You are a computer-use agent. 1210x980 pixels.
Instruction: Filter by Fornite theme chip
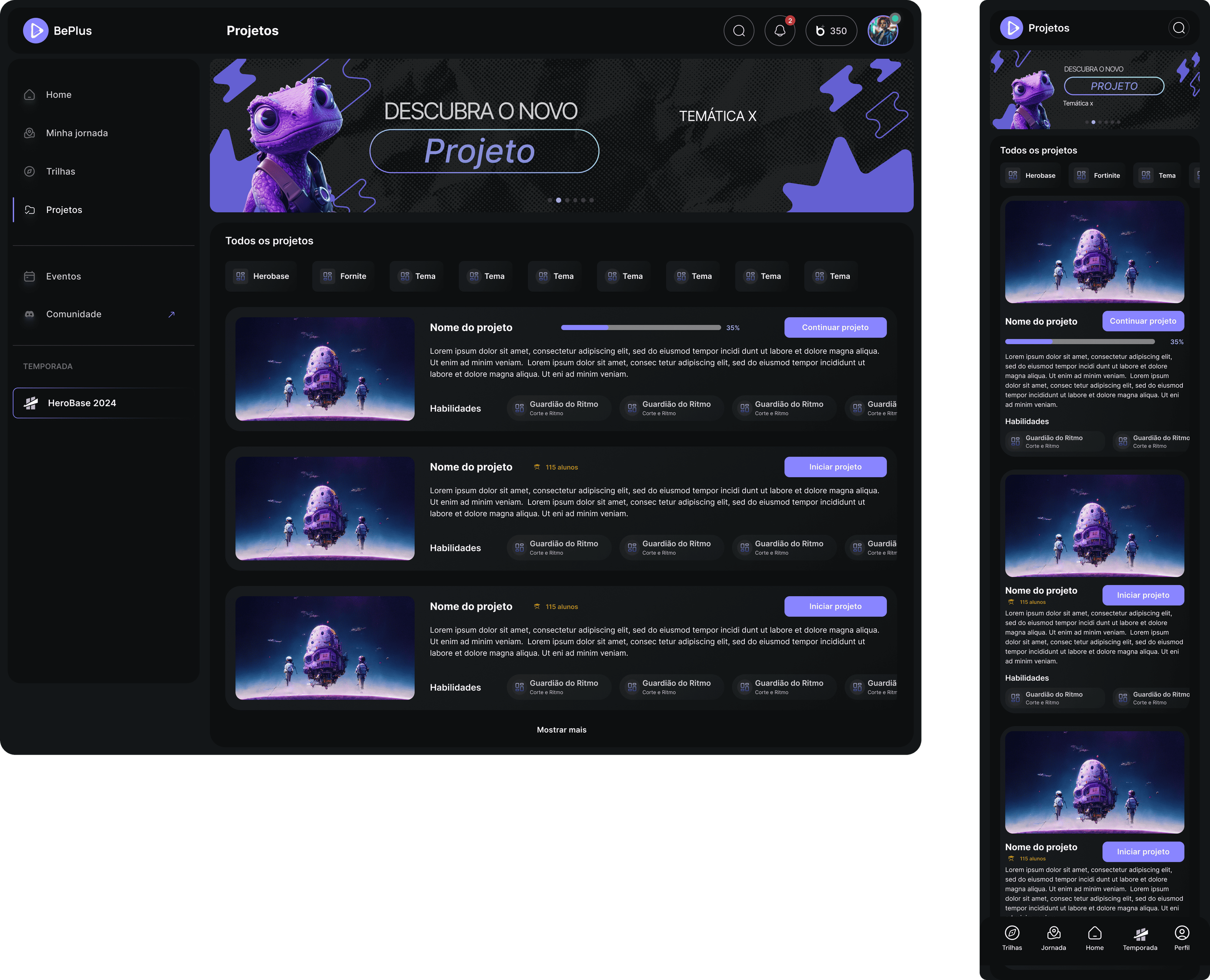tap(343, 277)
